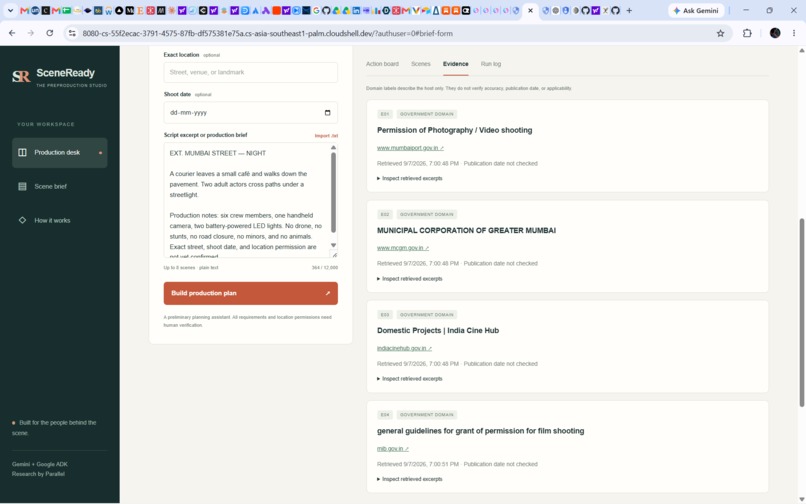Image resolution: width=806 pixels, height=504 pixels.
Task: Click the main page vertical scrollbar
Action: 801,312
